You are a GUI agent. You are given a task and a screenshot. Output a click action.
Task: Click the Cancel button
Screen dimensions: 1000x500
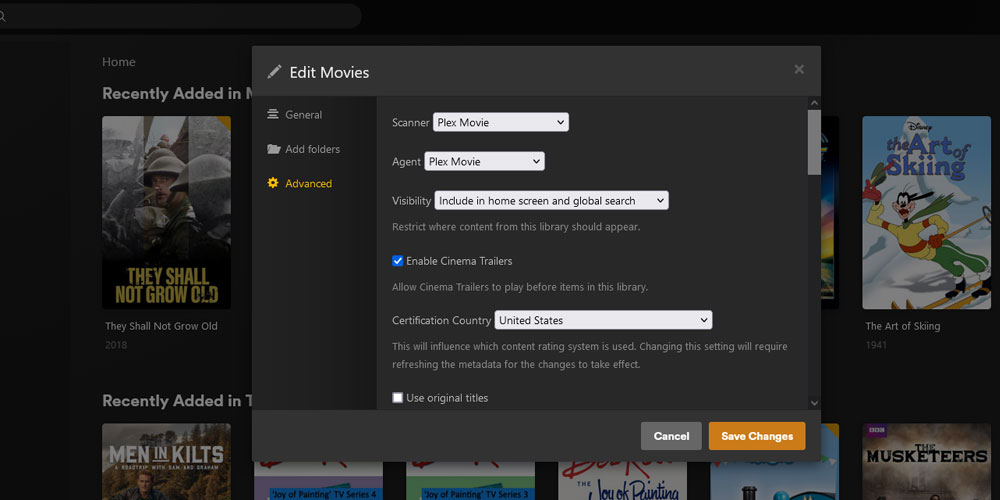[x=671, y=436]
